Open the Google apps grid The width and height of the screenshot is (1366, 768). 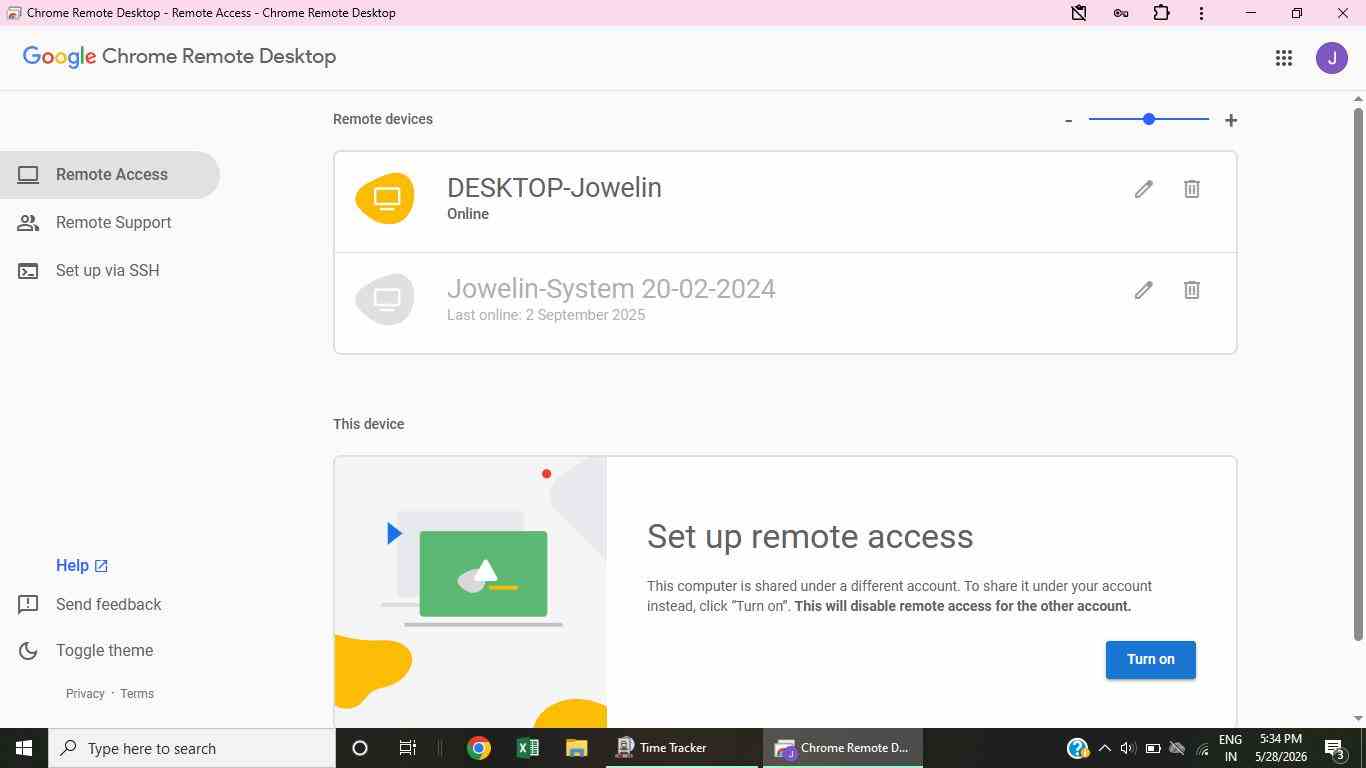pyautogui.click(x=1284, y=58)
